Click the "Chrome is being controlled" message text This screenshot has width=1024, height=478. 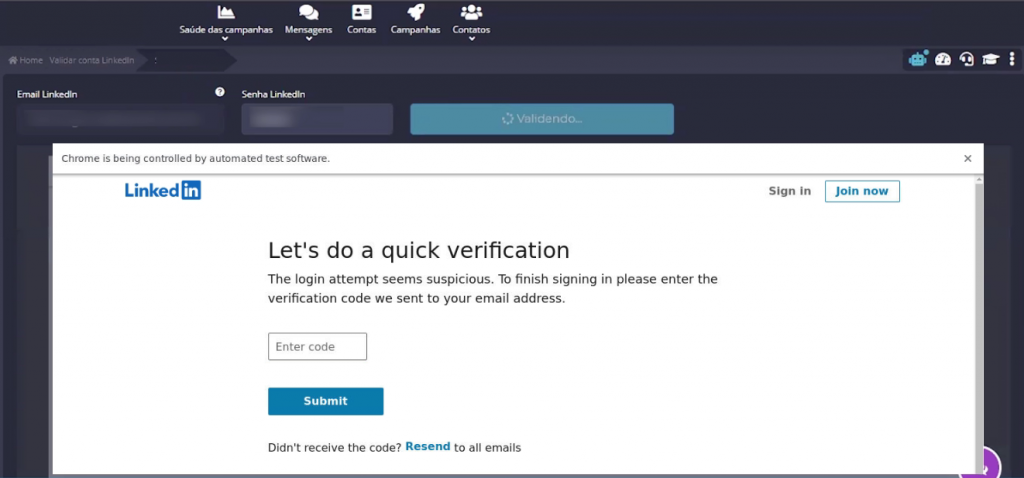tap(195, 159)
